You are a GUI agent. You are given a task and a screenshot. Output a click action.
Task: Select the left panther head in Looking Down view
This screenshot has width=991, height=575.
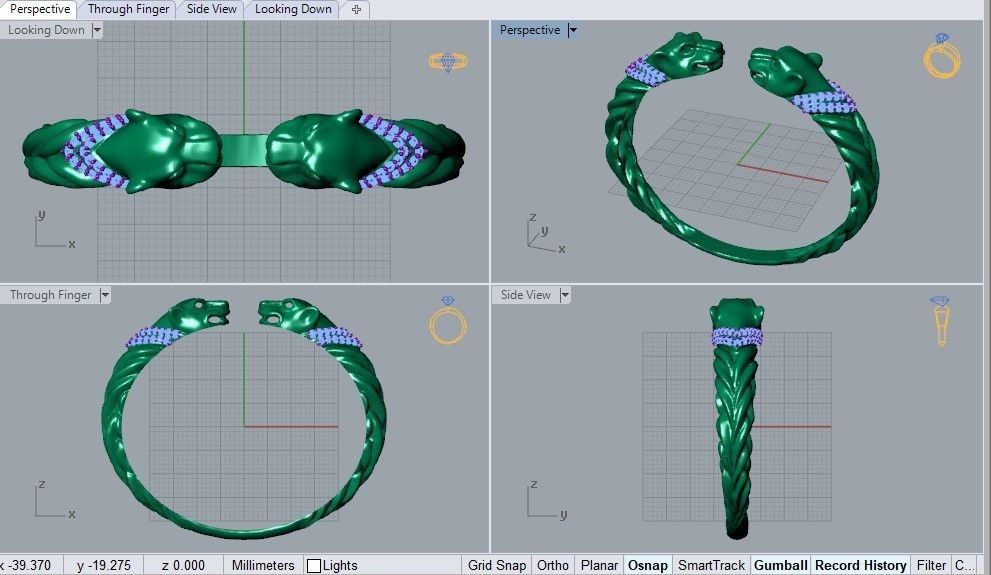click(x=158, y=150)
